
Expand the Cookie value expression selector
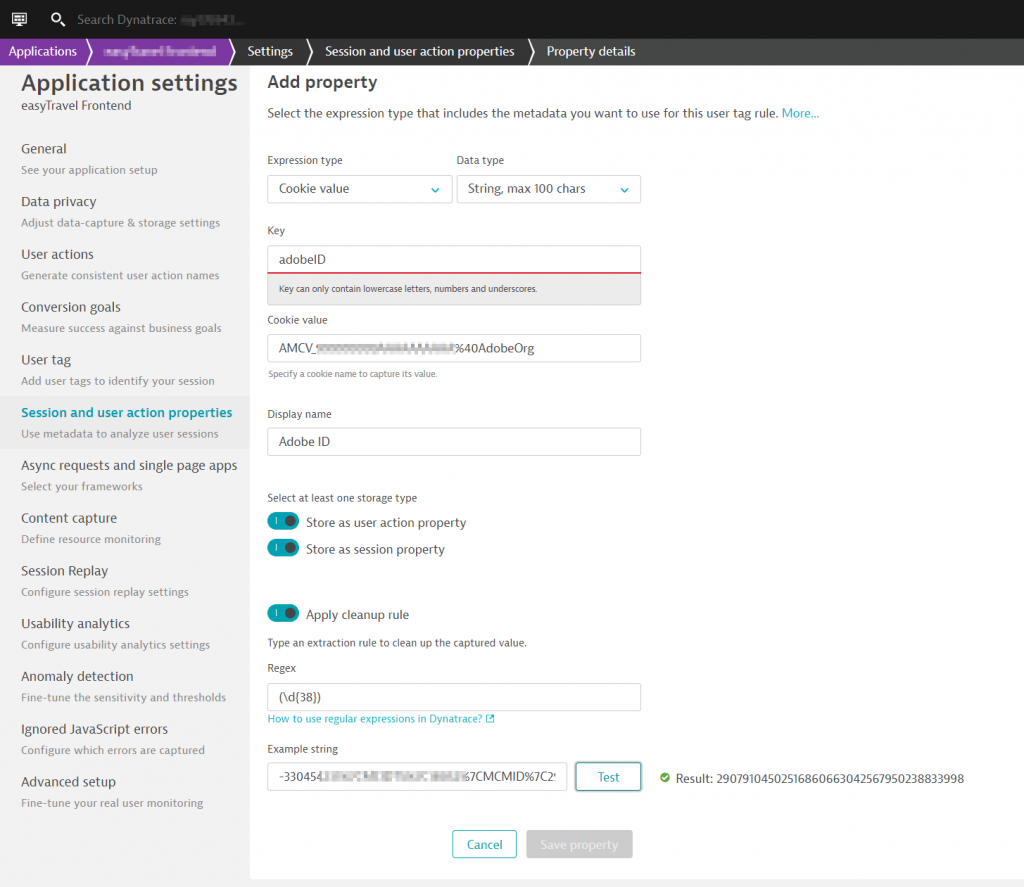pyautogui.click(x=360, y=189)
